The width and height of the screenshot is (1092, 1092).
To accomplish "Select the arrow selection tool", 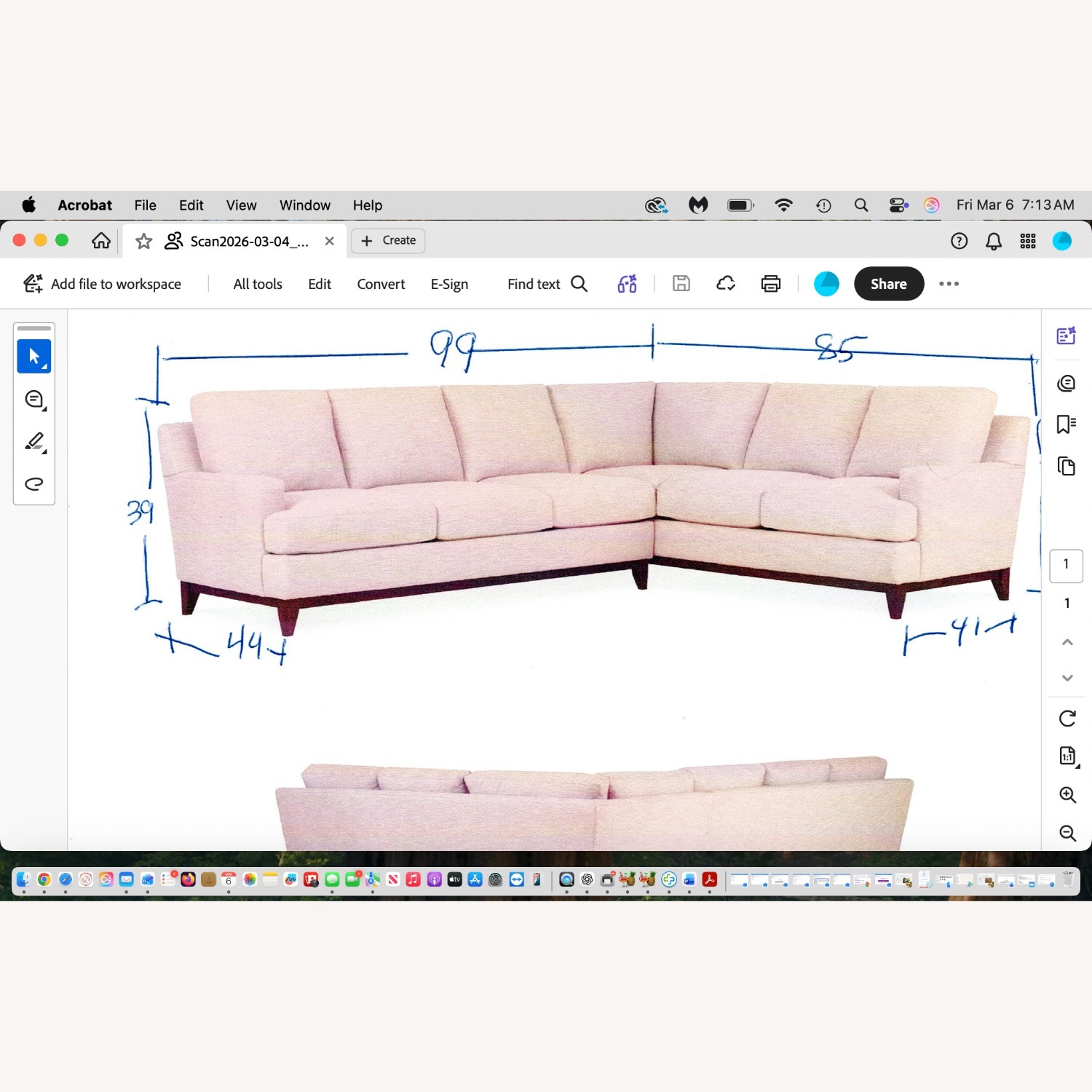I will tap(33, 357).
